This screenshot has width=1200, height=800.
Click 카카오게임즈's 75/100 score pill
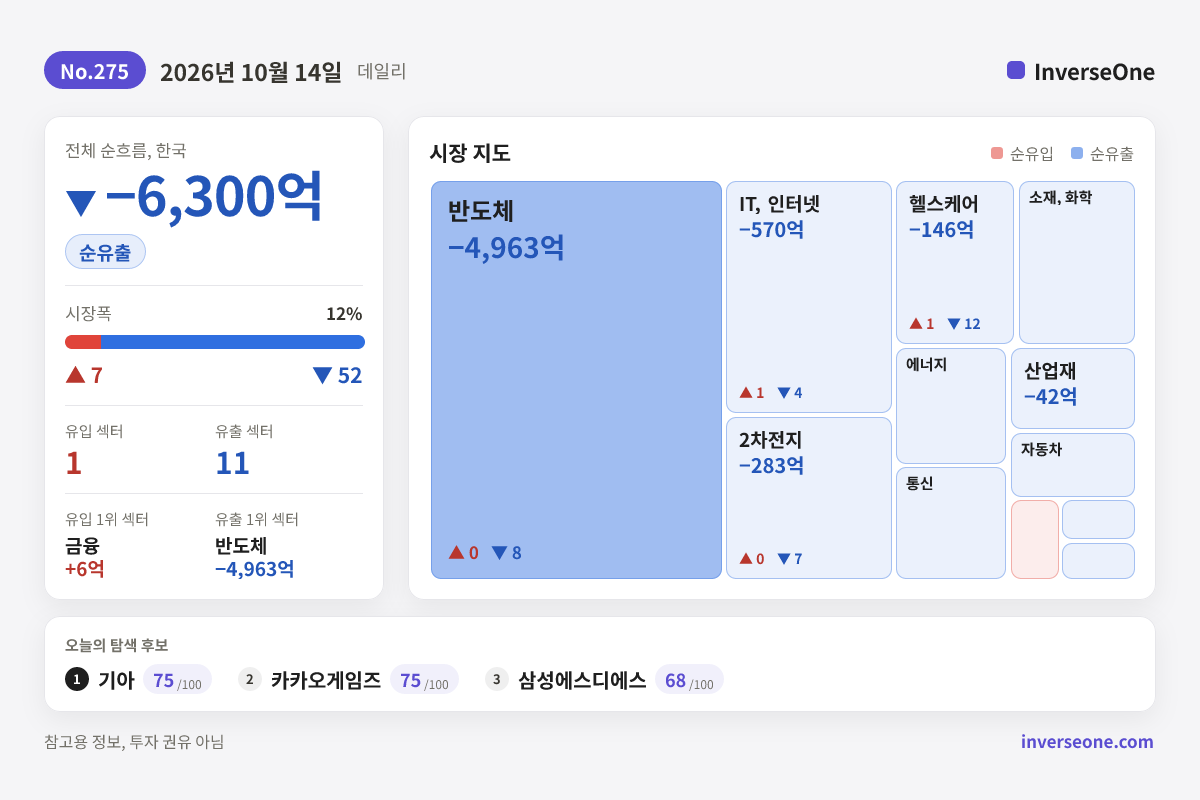click(x=424, y=680)
